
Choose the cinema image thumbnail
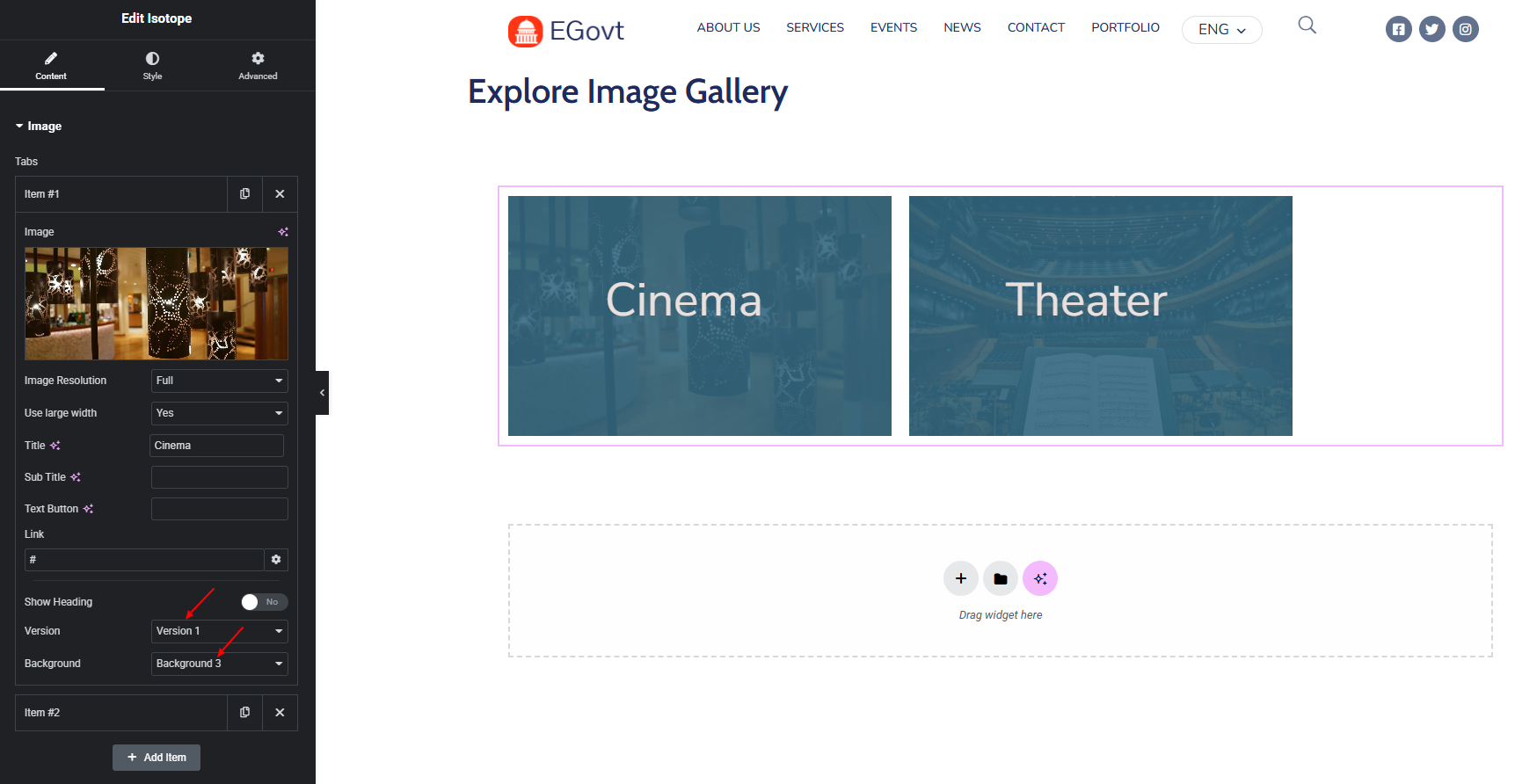point(157,303)
